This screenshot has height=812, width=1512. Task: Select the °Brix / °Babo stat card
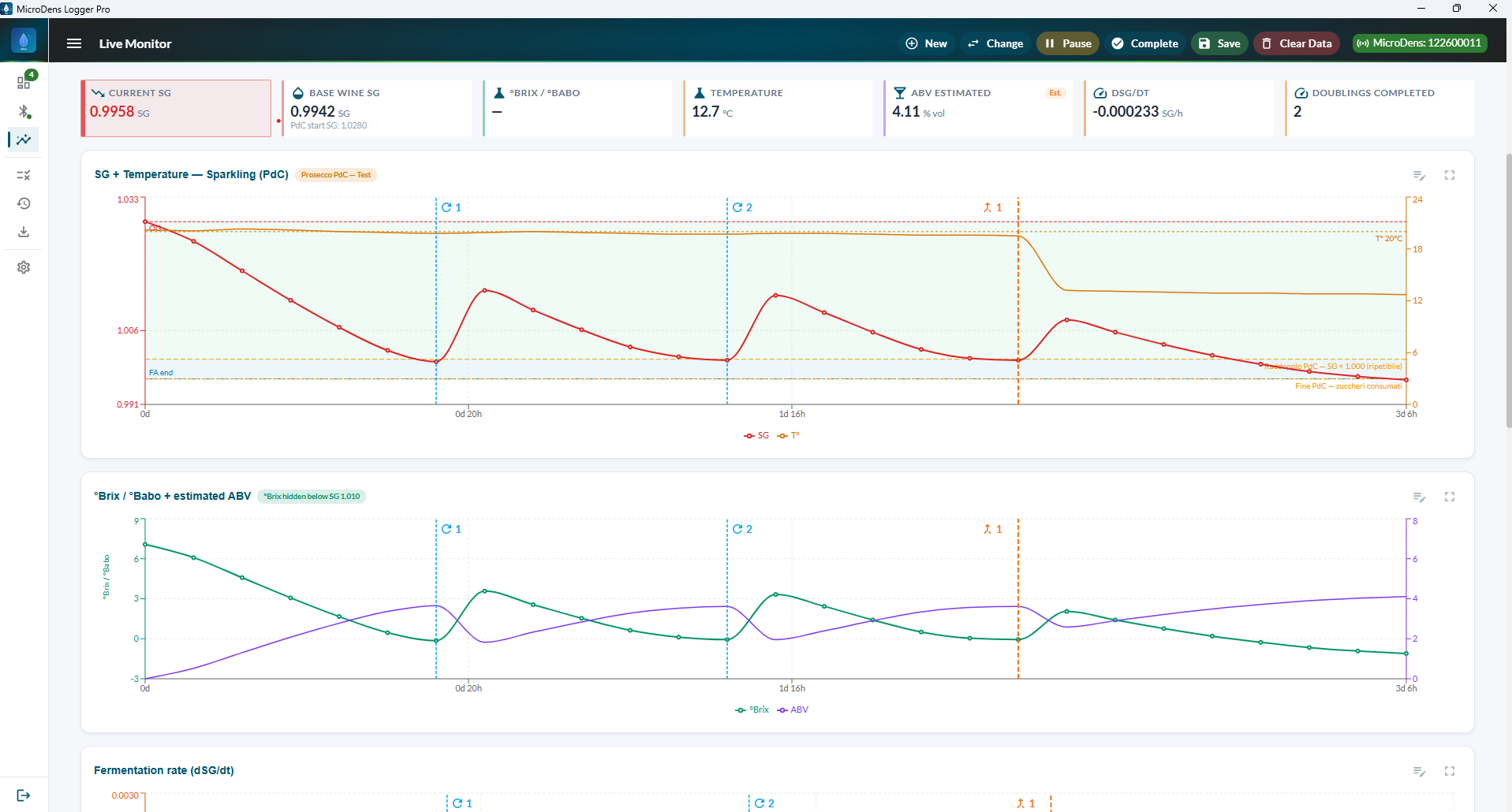tap(577, 108)
